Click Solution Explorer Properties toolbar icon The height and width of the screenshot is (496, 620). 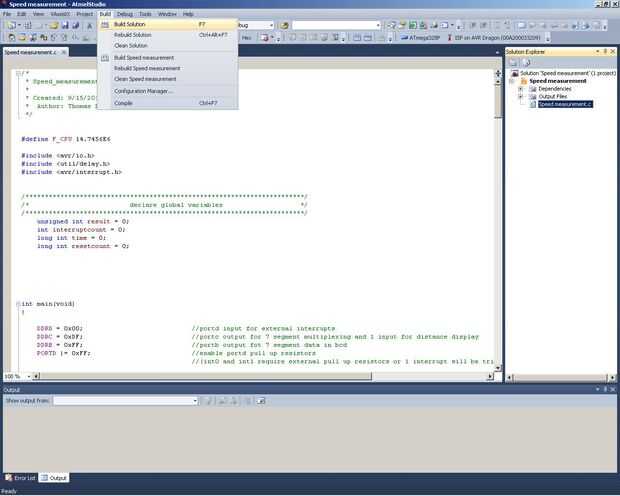point(513,62)
